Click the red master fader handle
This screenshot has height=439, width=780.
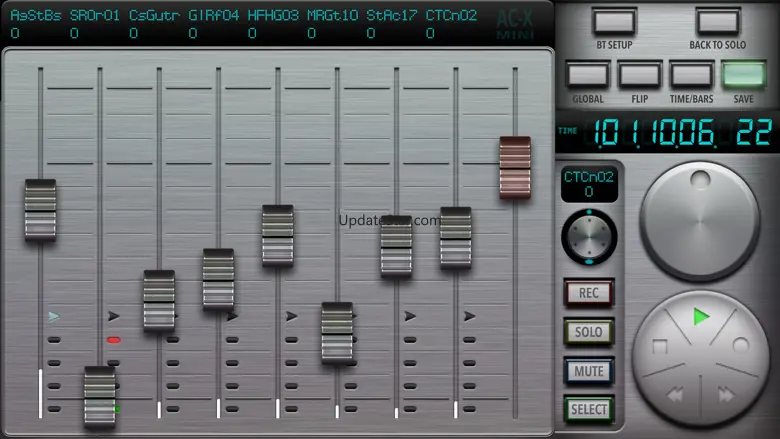click(515, 167)
